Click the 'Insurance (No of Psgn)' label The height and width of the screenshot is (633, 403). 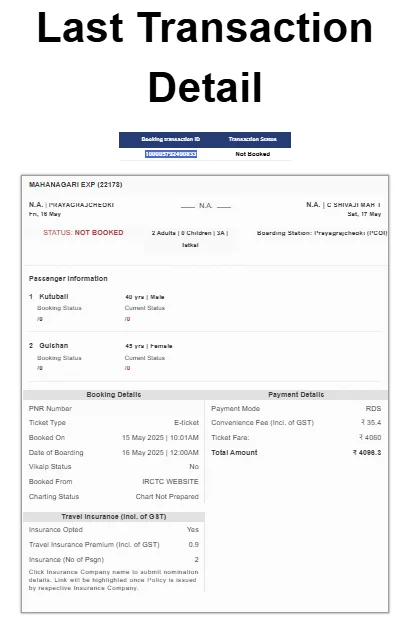pyautogui.click(x=66, y=560)
